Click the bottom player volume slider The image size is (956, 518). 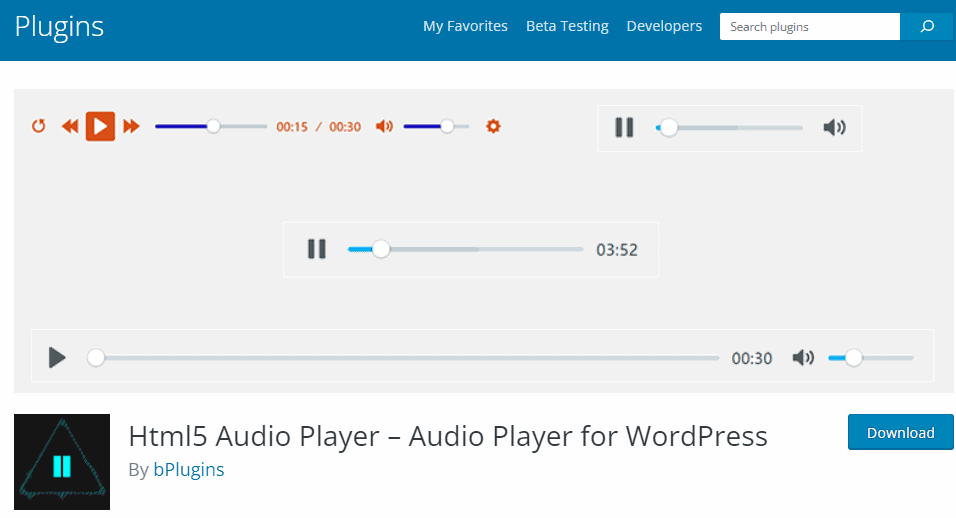click(871, 358)
